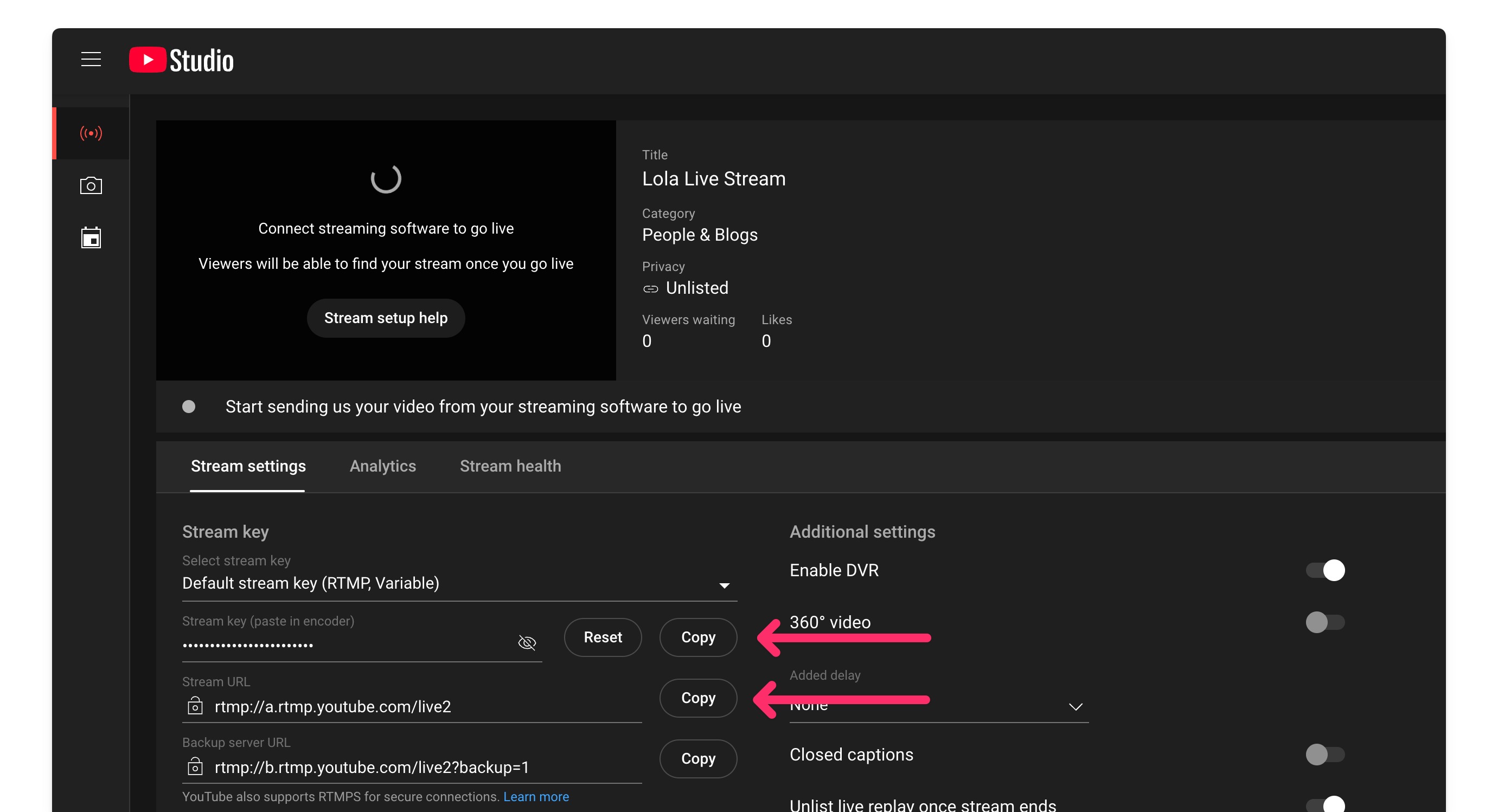Open the hamburger navigation menu
The width and height of the screenshot is (1498, 812).
[x=91, y=59]
